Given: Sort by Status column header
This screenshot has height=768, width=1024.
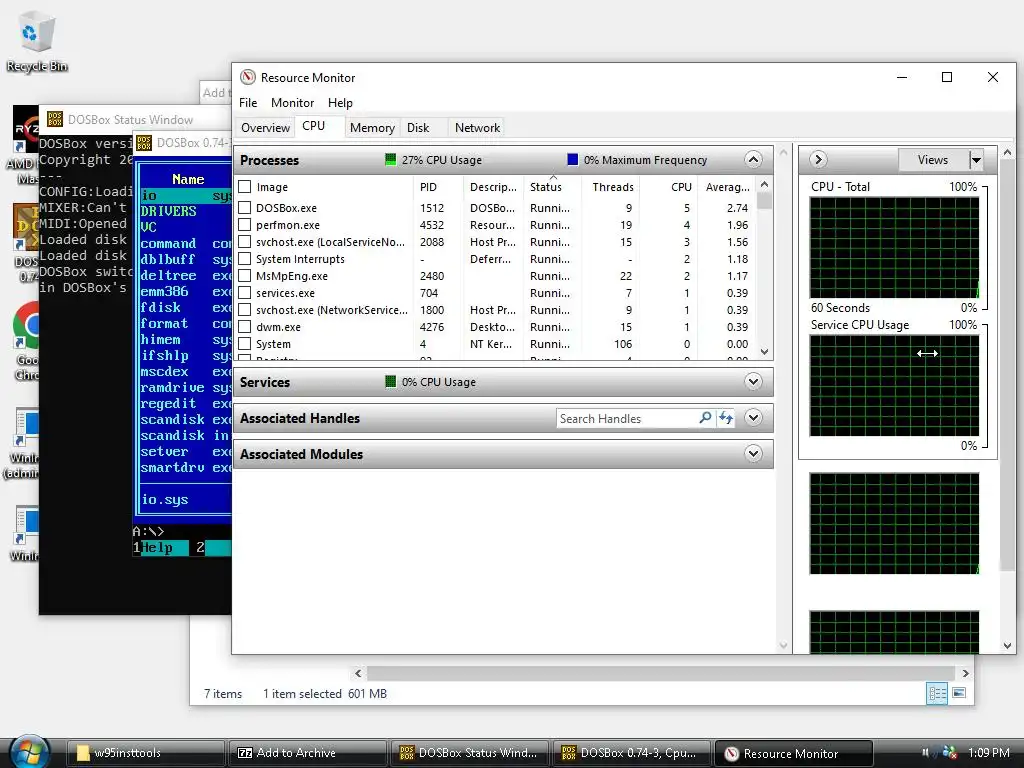Looking at the screenshot, I should (552, 187).
